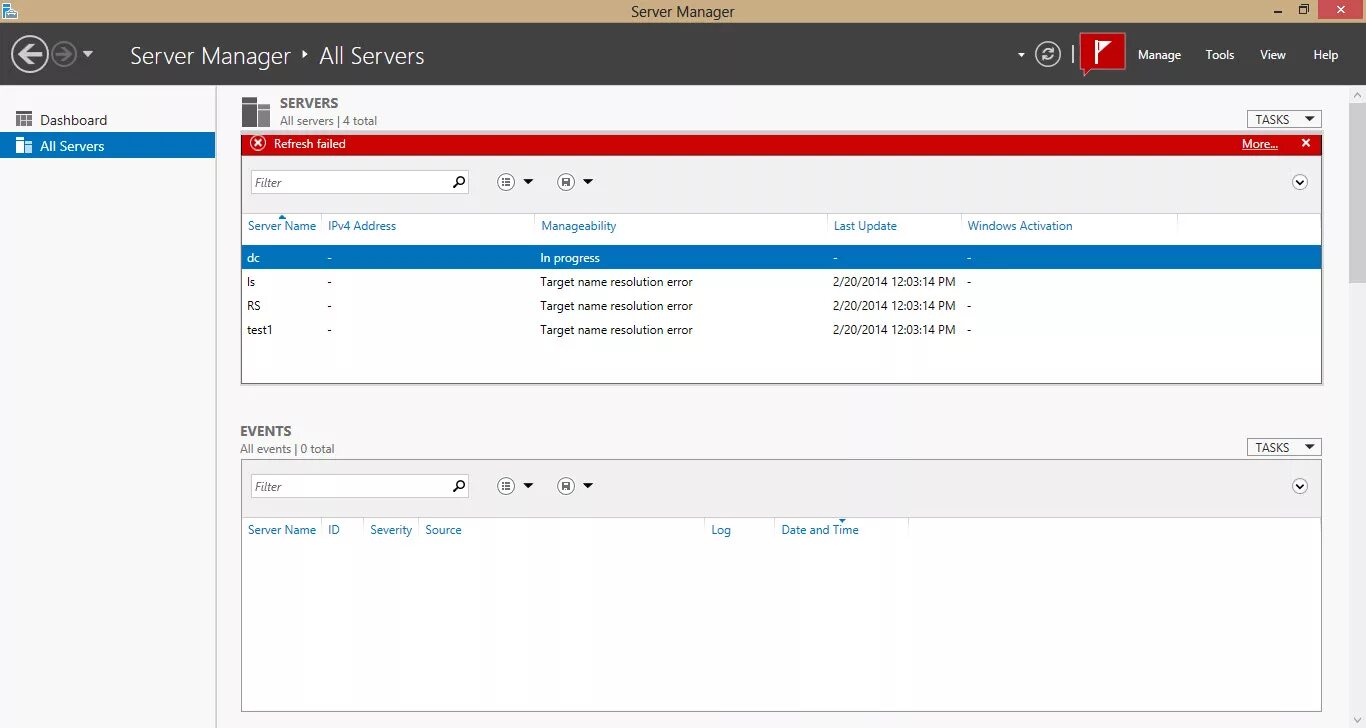
Task: Click Servers saved queries disk icon
Action: [566, 182]
